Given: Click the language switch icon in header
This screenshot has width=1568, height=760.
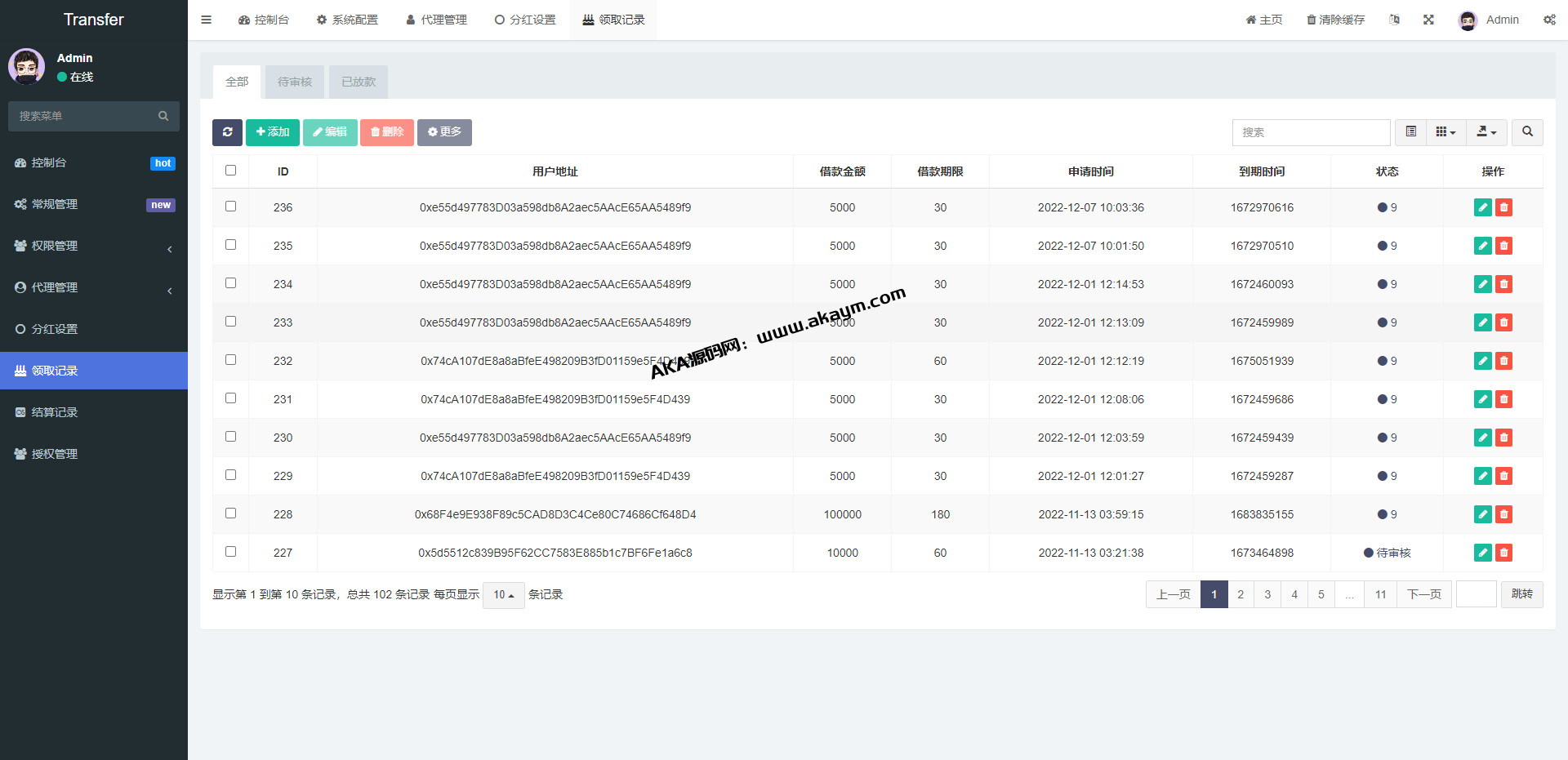Looking at the screenshot, I should 1394,20.
